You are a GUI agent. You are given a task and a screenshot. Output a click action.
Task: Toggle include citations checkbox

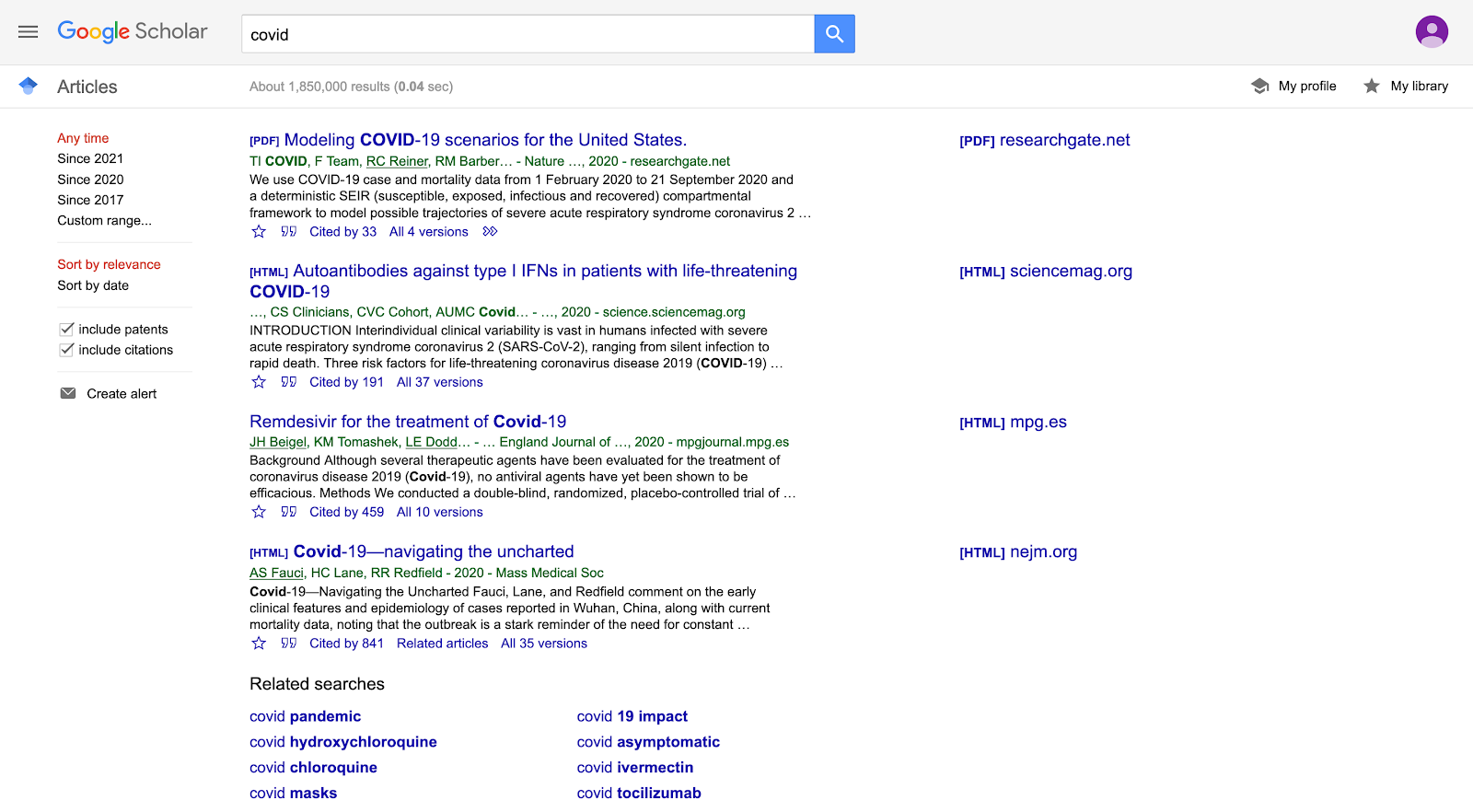click(66, 350)
